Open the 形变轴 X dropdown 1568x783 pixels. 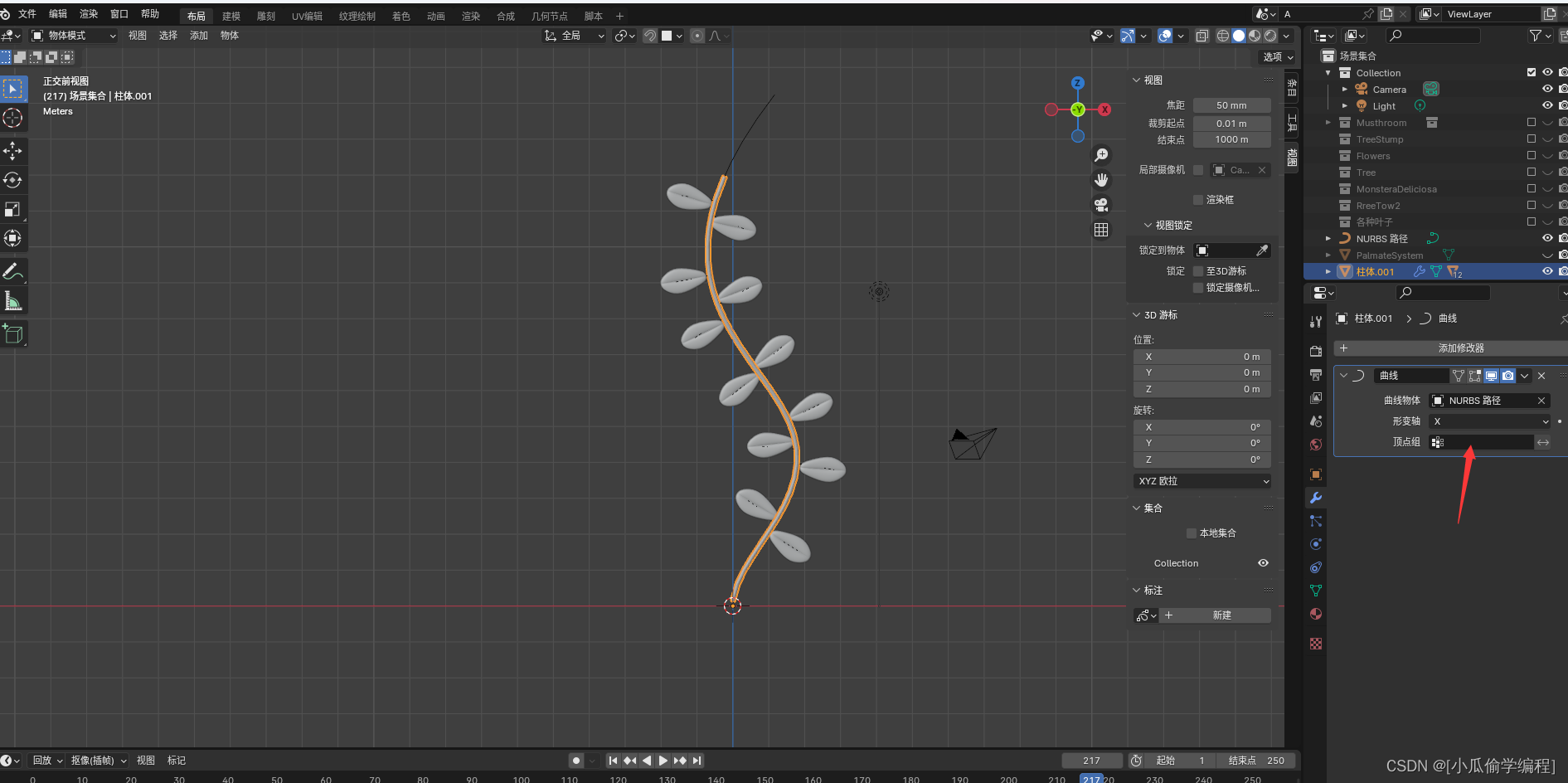[1490, 421]
